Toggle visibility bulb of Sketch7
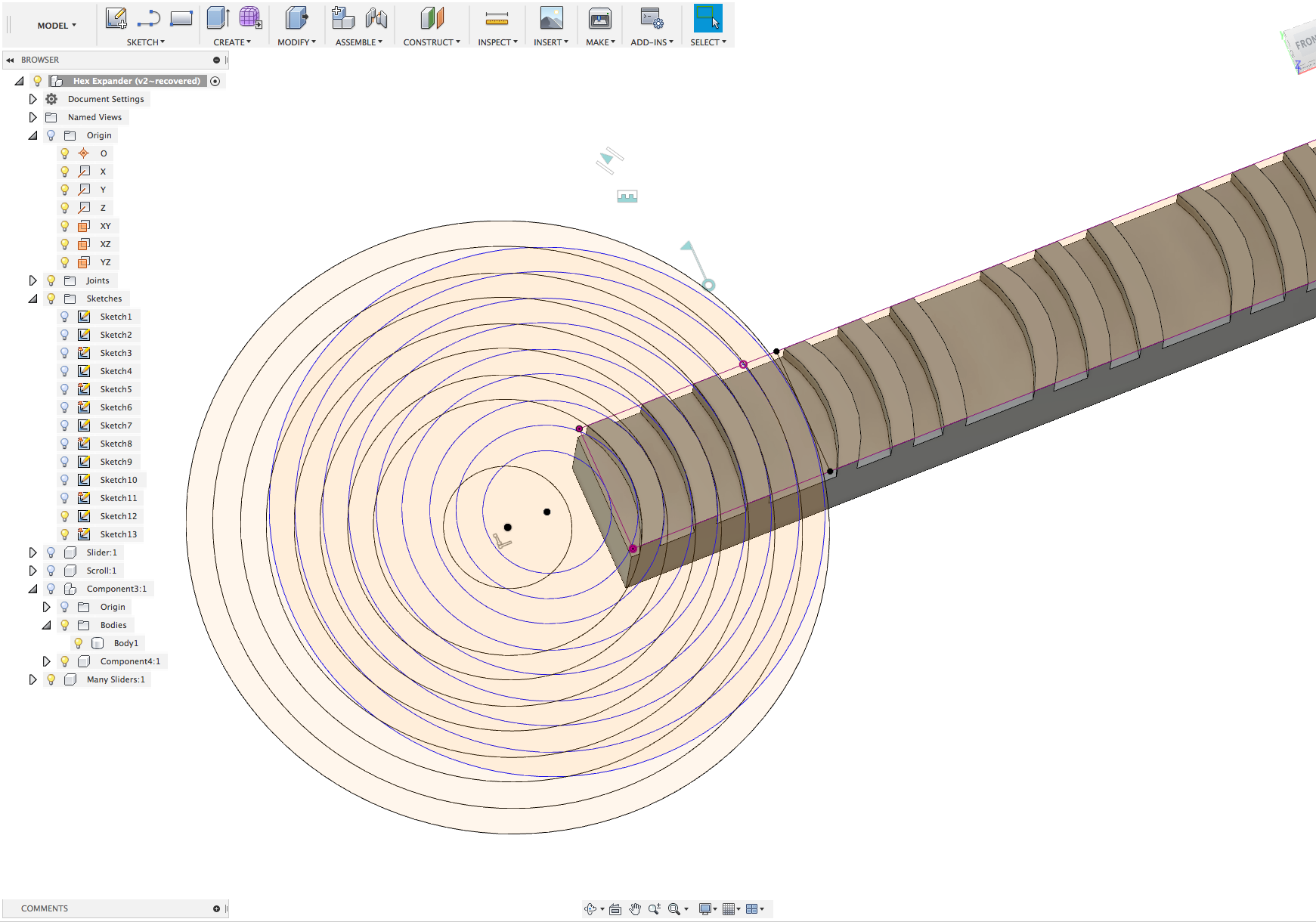This screenshot has width=1316, height=922. 65,425
